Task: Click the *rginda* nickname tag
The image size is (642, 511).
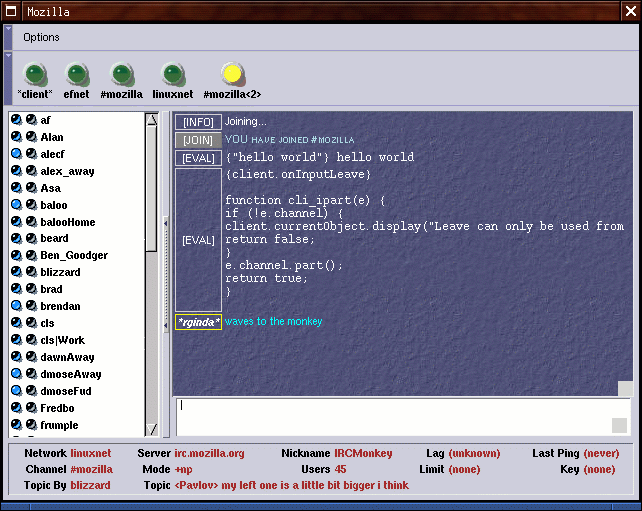Action: coord(199,322)
